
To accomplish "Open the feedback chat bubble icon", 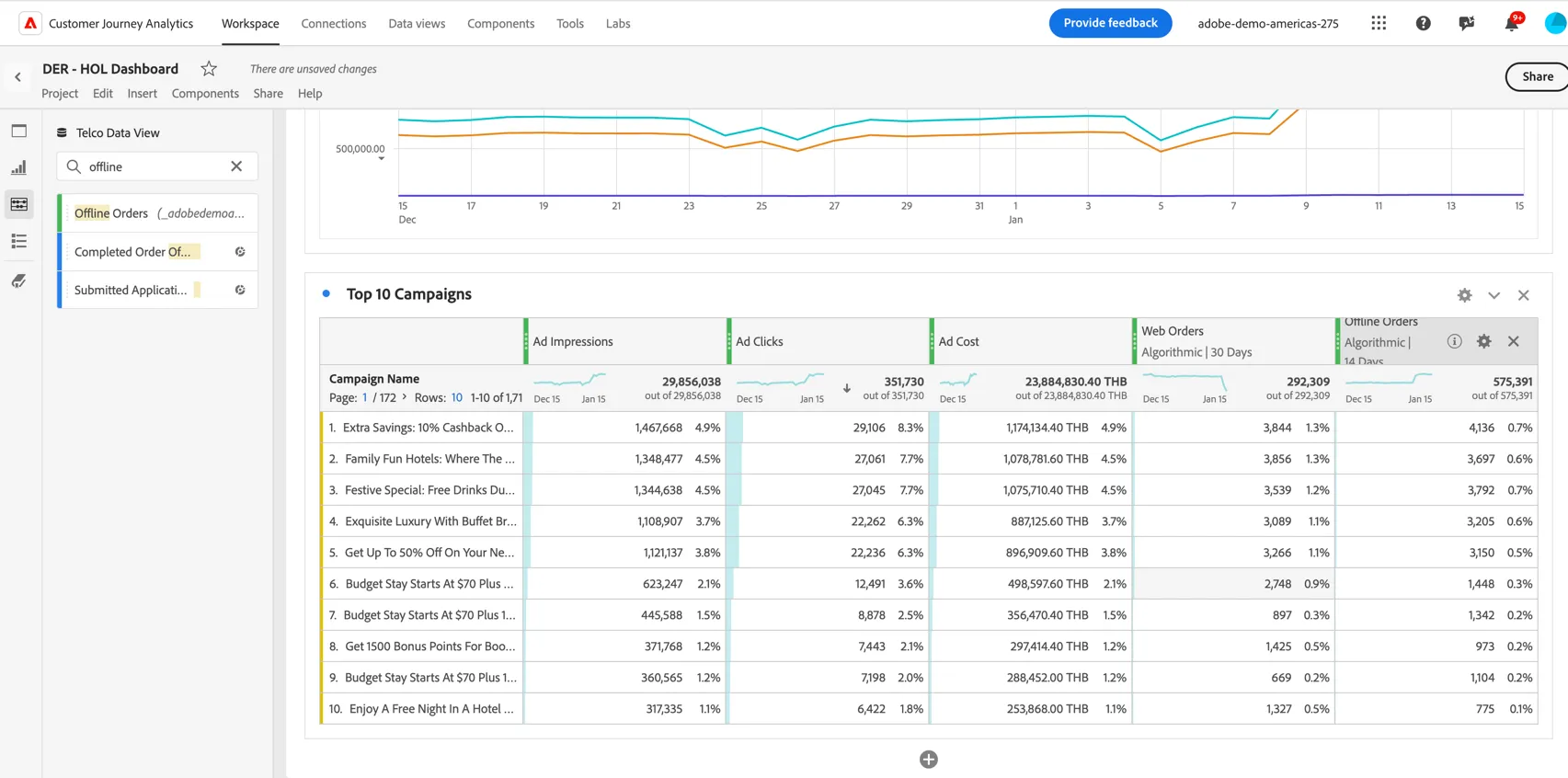I will pyautogui.click(x=1467, y=23).
